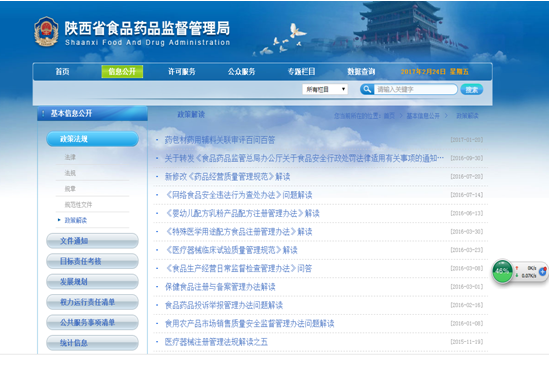Click the national emblem logo in the header
Image resolution: width=549 pixels, height=378 pixels.
[46, 32]
